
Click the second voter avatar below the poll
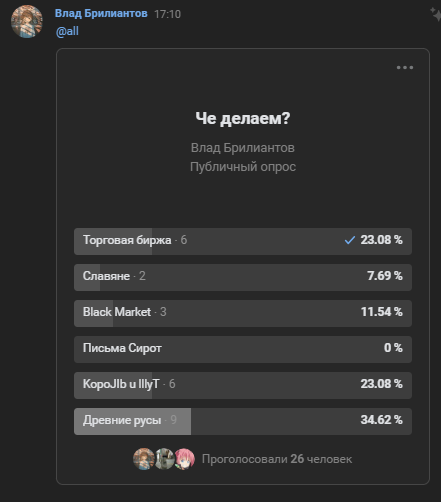tap(164, 459)
